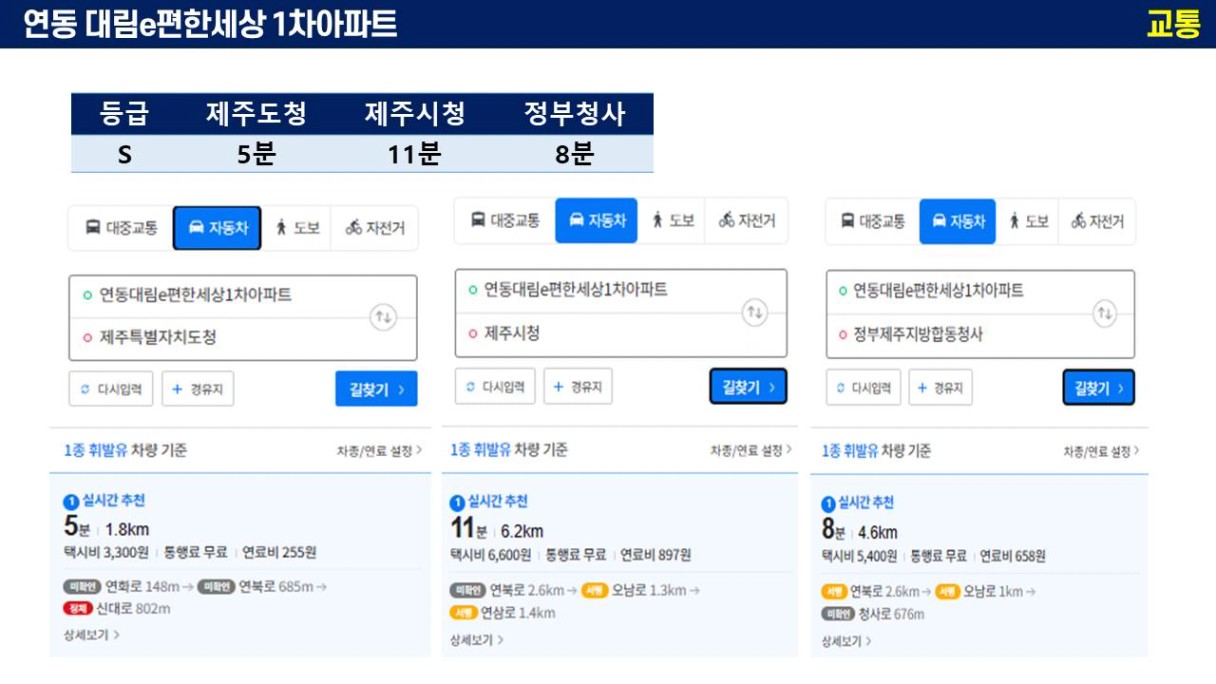
Task: Select 자전거 bicycle tab in middle panel
Action: pos(746,221)
